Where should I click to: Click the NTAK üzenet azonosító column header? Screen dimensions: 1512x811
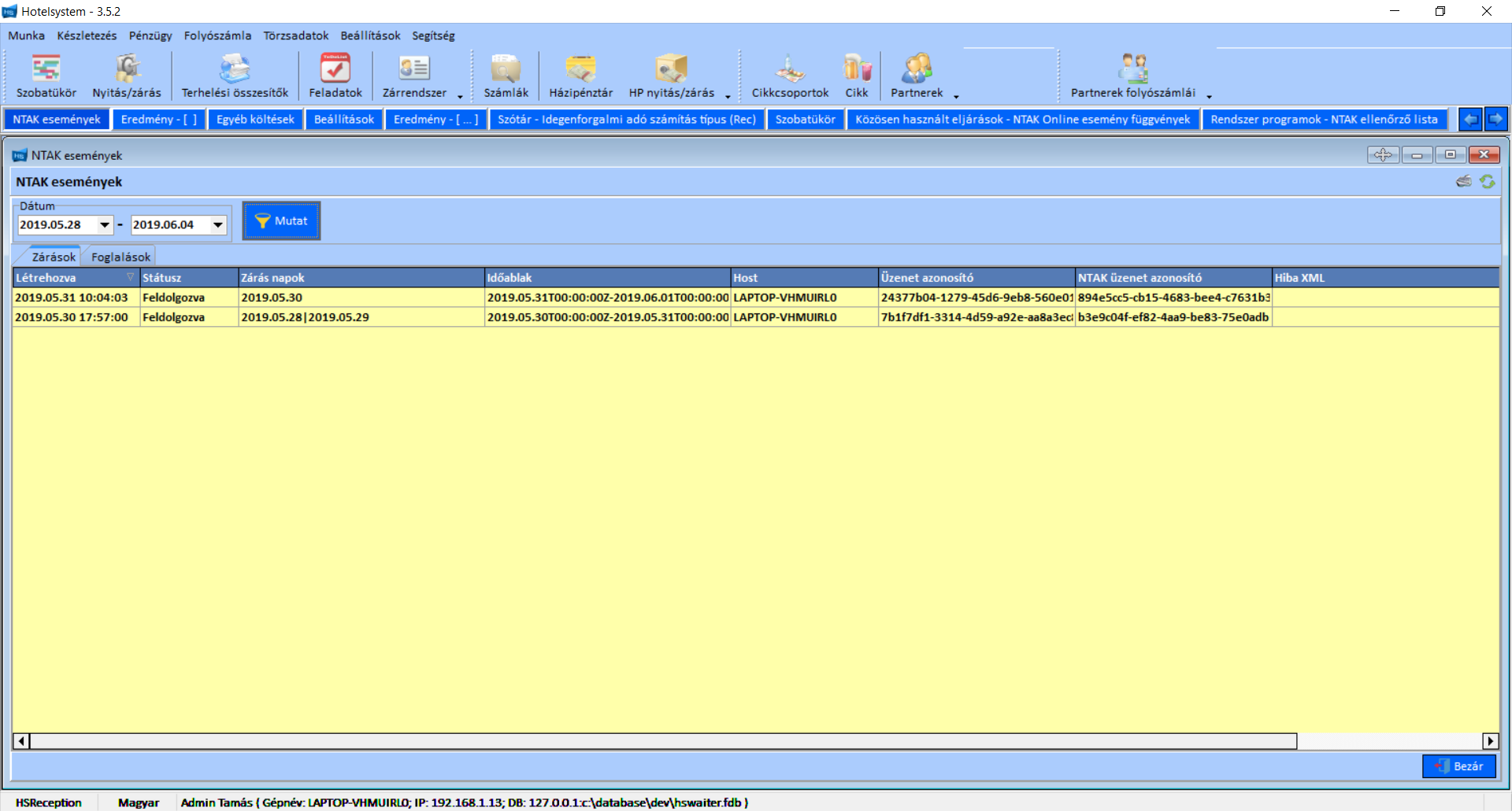[x=1173, y=278]
